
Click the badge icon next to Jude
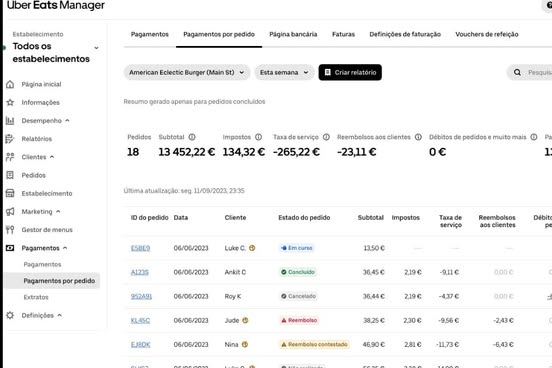pos(245,320)
